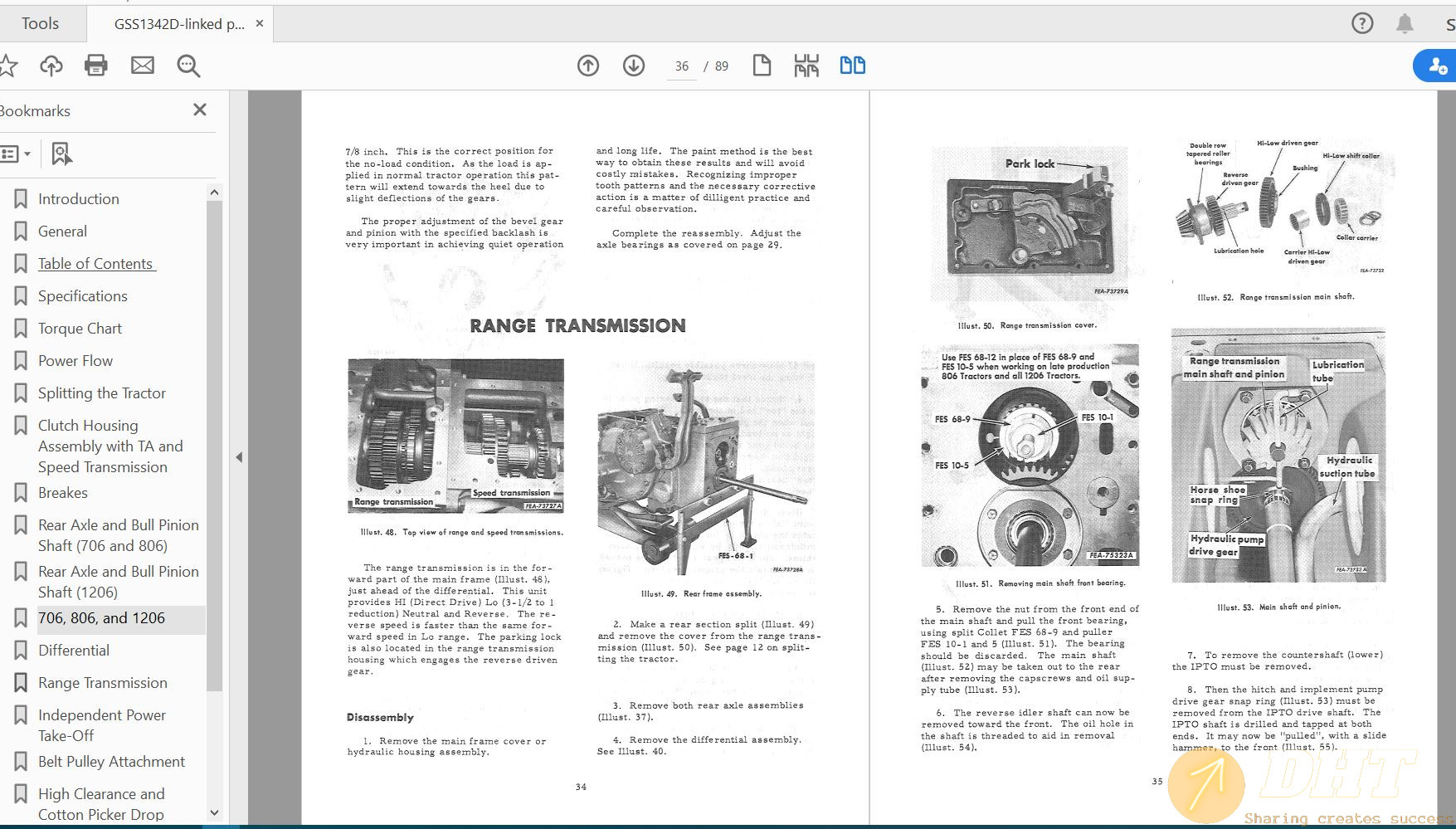The width and height of the screenshot is (1456, 829).
Task: Click the page number input field
Action: pos(682,66)
